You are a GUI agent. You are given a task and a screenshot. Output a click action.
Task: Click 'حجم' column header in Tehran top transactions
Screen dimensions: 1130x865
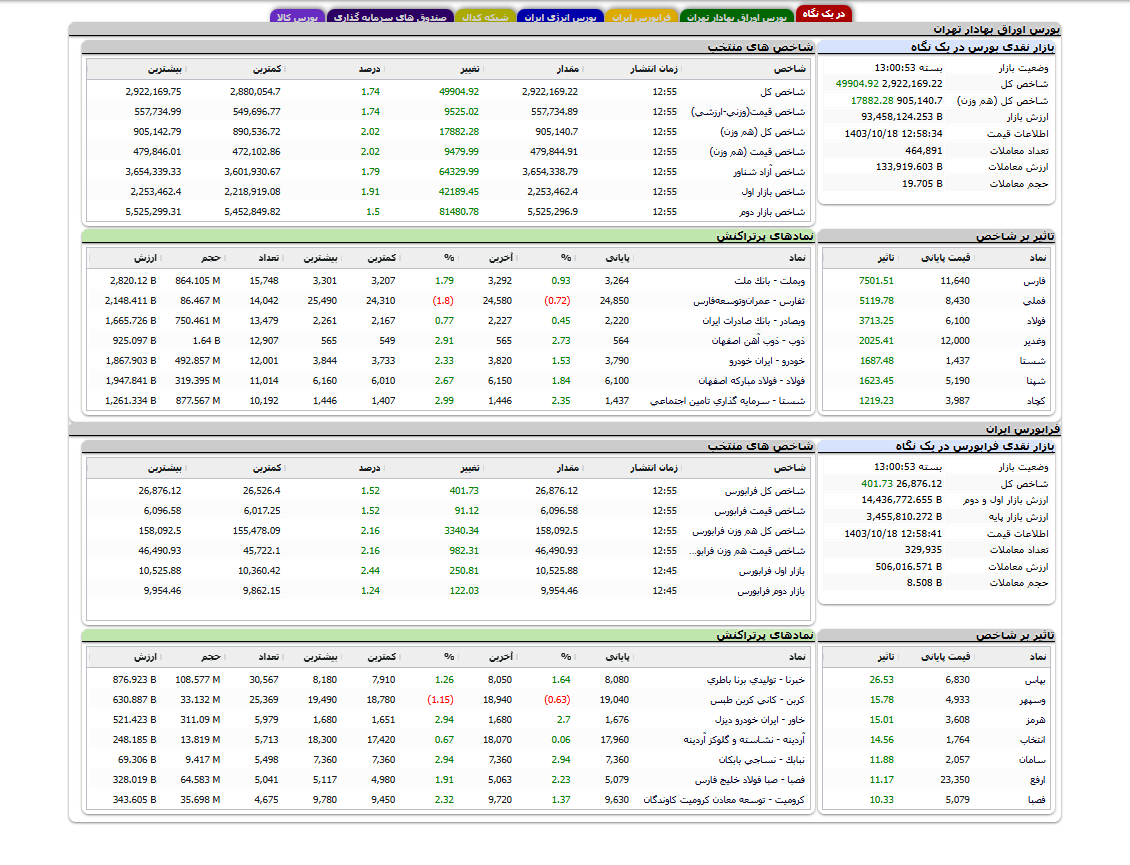(x=210, y=258)
